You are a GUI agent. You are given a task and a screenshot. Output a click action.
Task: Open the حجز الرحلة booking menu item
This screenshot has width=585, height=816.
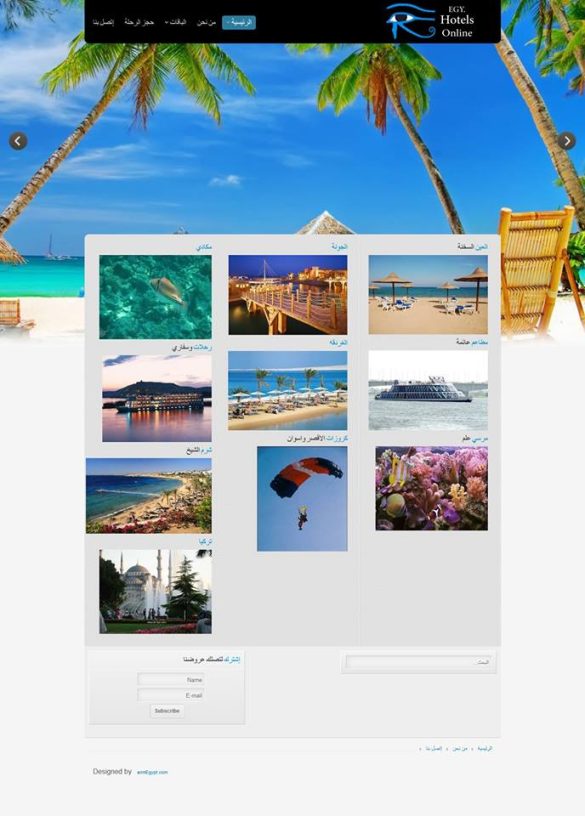(139, 22)
